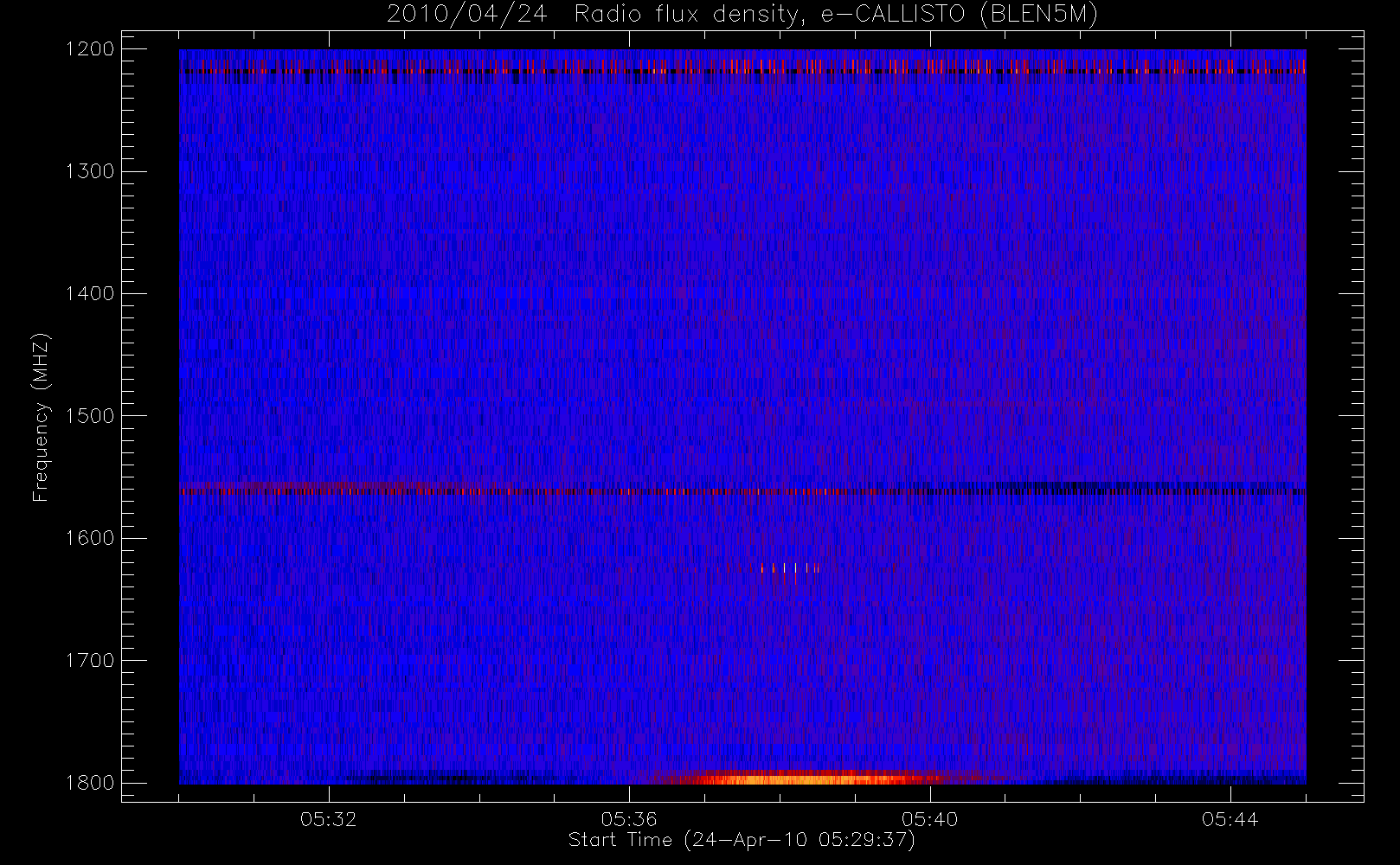Click the 1800 frequency axis label
The image size is (1400, 865).
point(90,783)
